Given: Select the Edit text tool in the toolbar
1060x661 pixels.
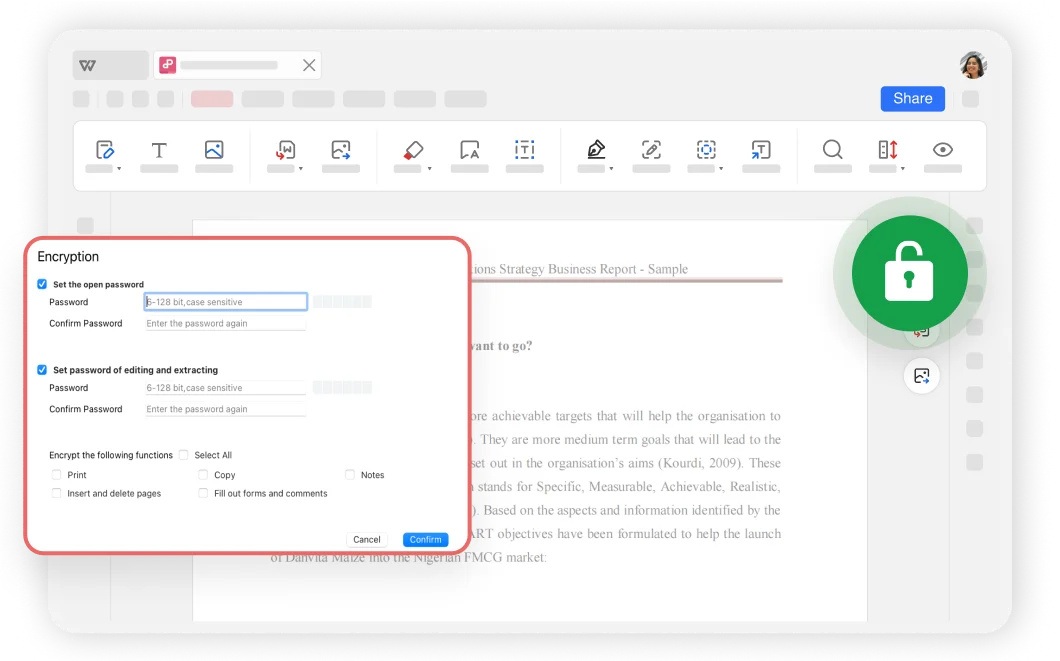Looking at the screenshot, I should [103, 150].
